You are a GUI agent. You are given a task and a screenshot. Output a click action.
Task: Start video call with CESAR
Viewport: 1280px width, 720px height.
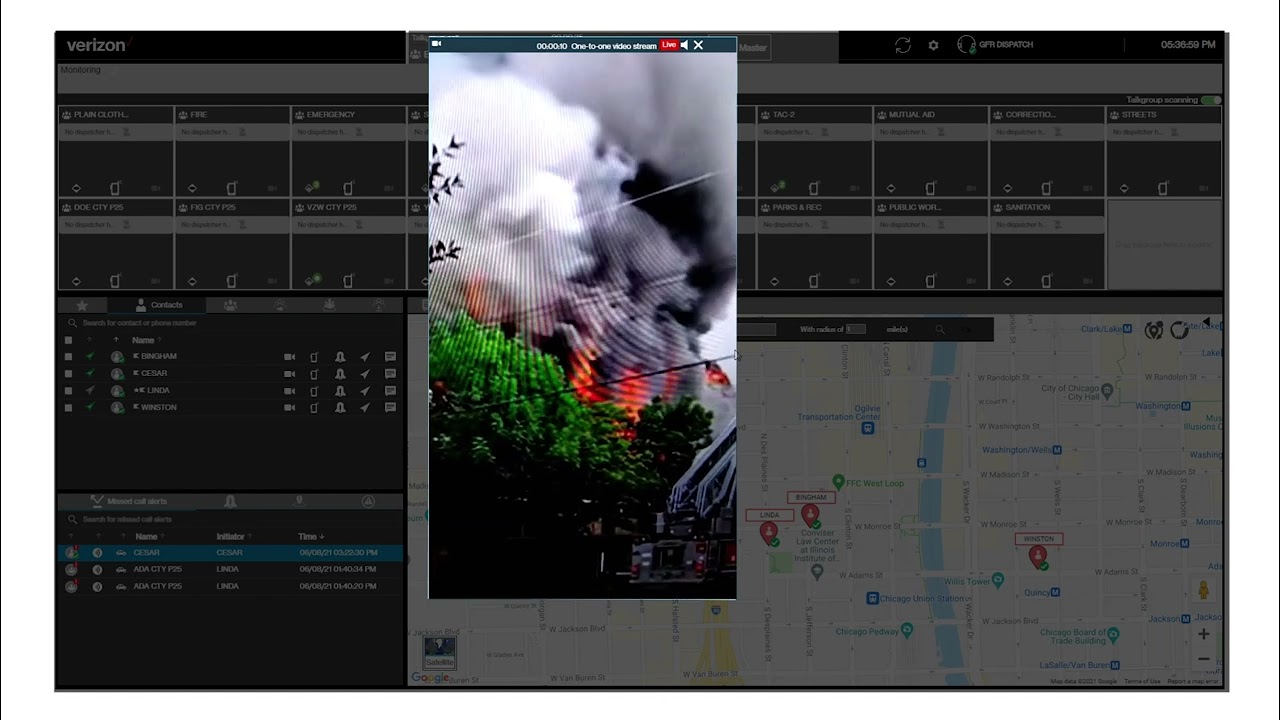pyautogui.click(x=289, y=374)
